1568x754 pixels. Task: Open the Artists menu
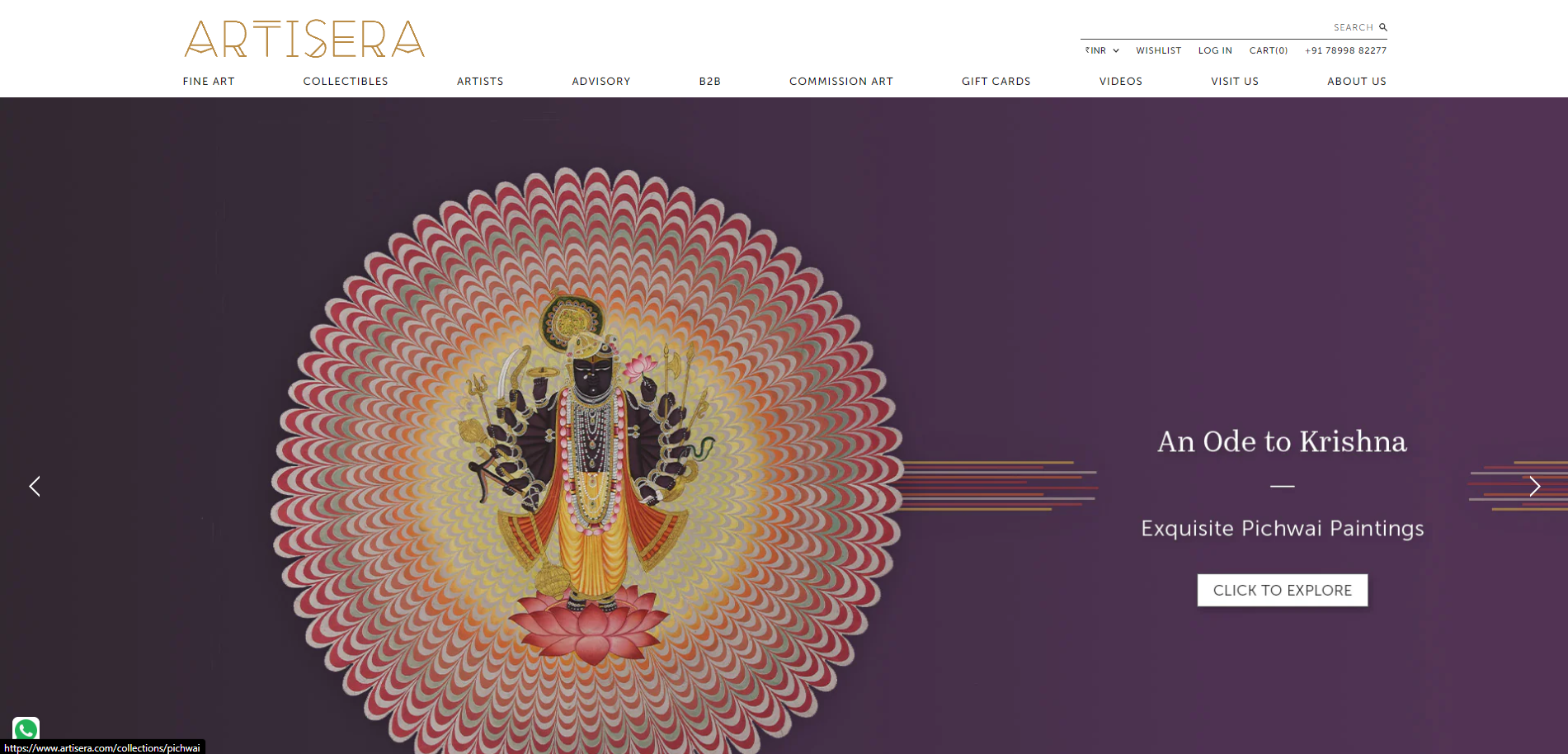(480, 81)
